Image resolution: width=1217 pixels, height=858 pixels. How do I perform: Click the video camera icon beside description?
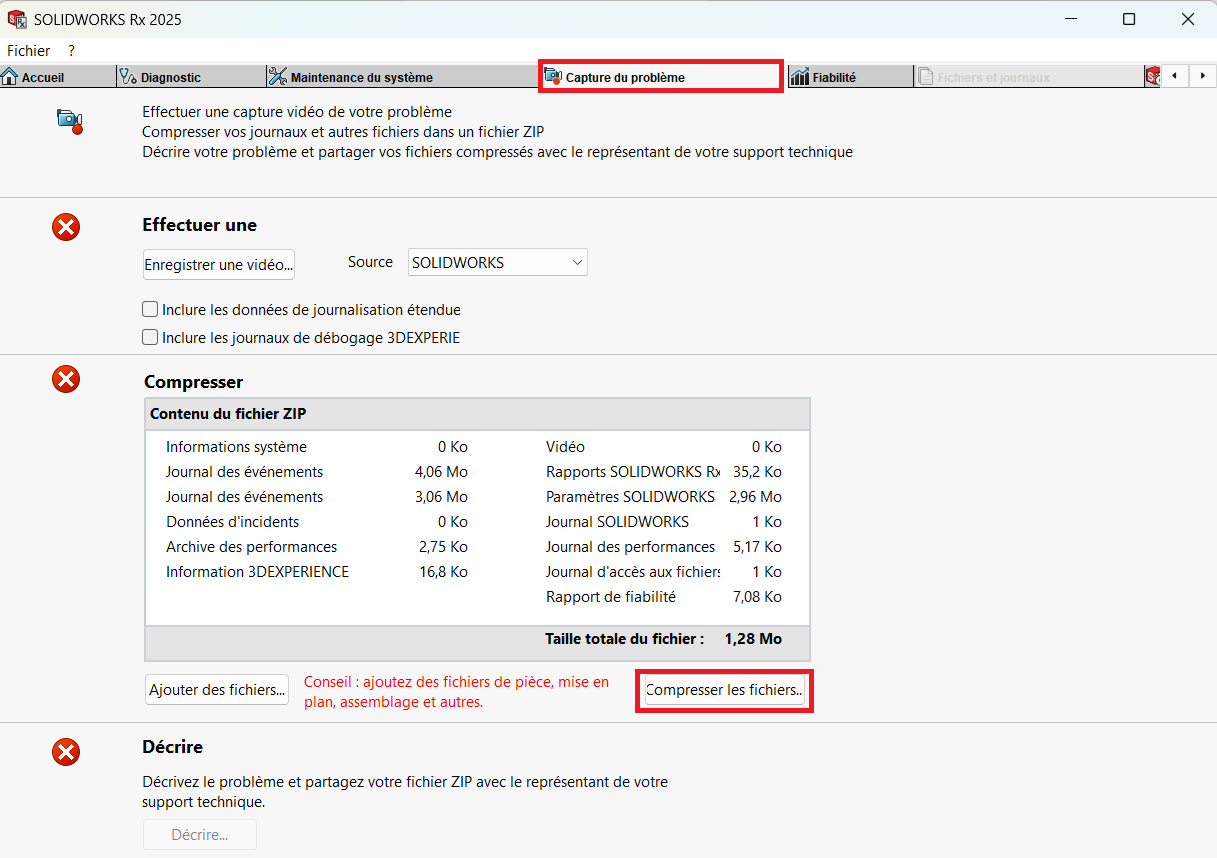69,121
